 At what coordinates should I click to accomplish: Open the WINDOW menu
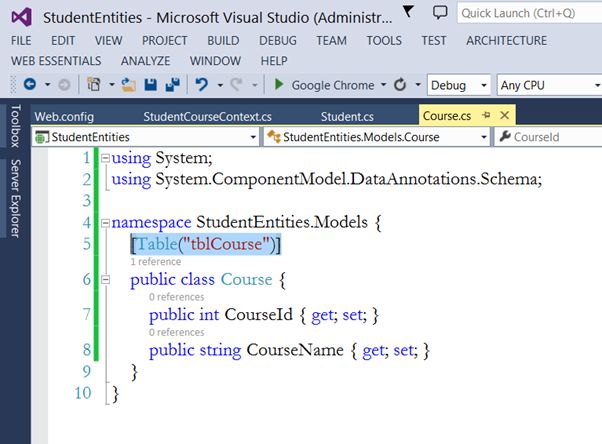click(x=215, y=61)
